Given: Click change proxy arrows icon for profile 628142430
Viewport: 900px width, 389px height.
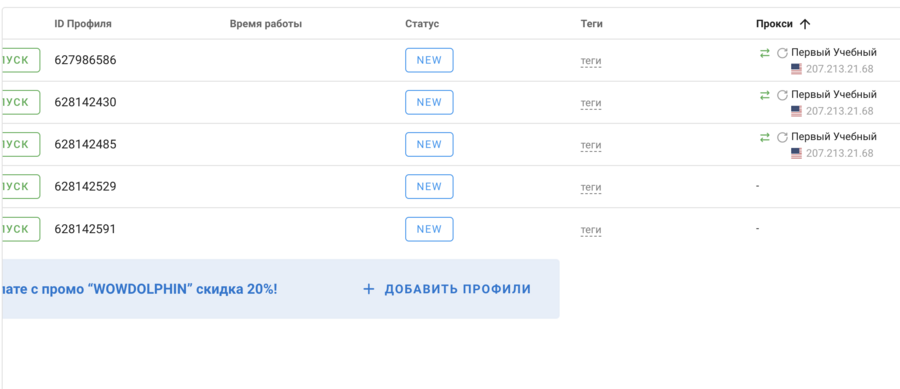Looking at the screenshot, I should click(x=765, y=95).
